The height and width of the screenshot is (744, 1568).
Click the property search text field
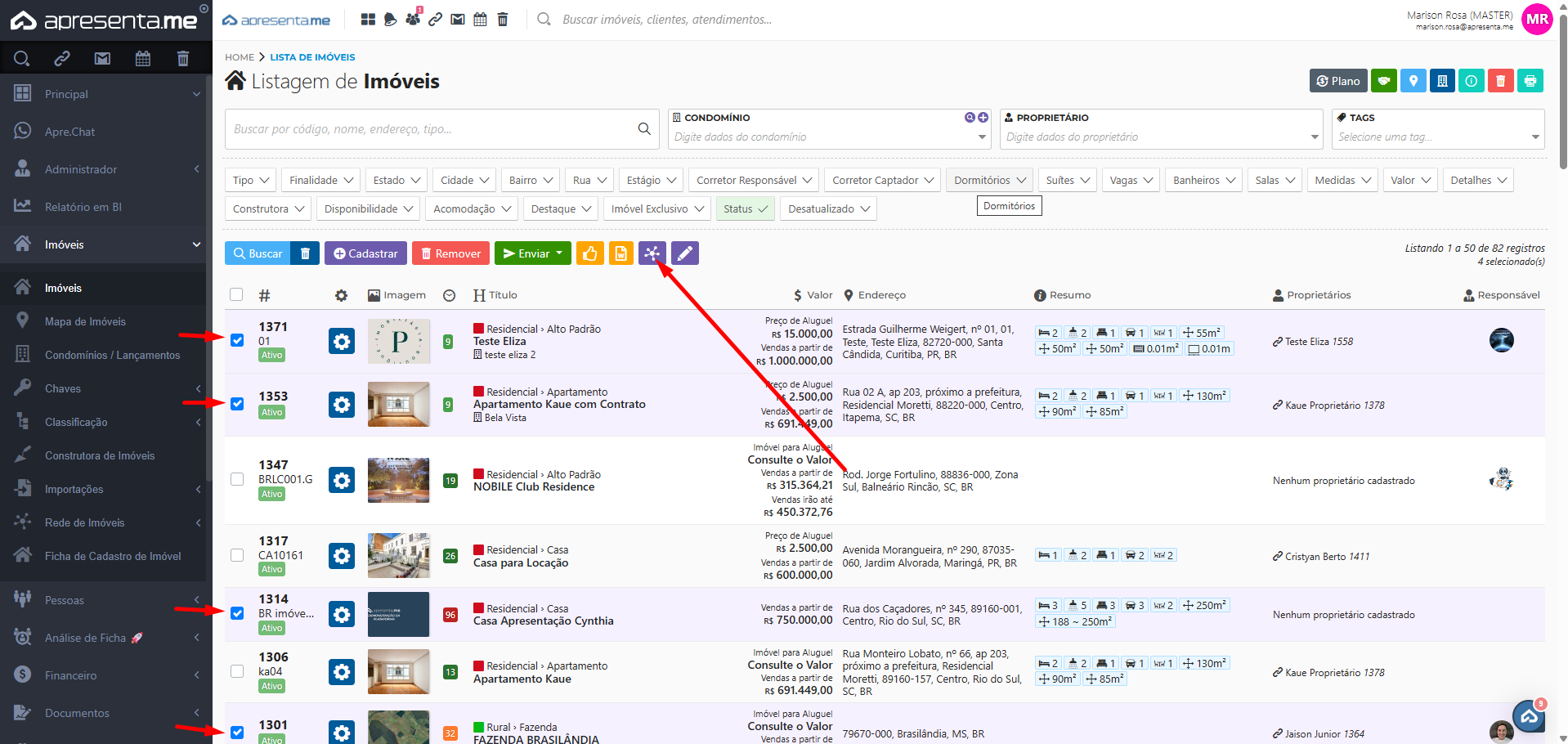433,129
